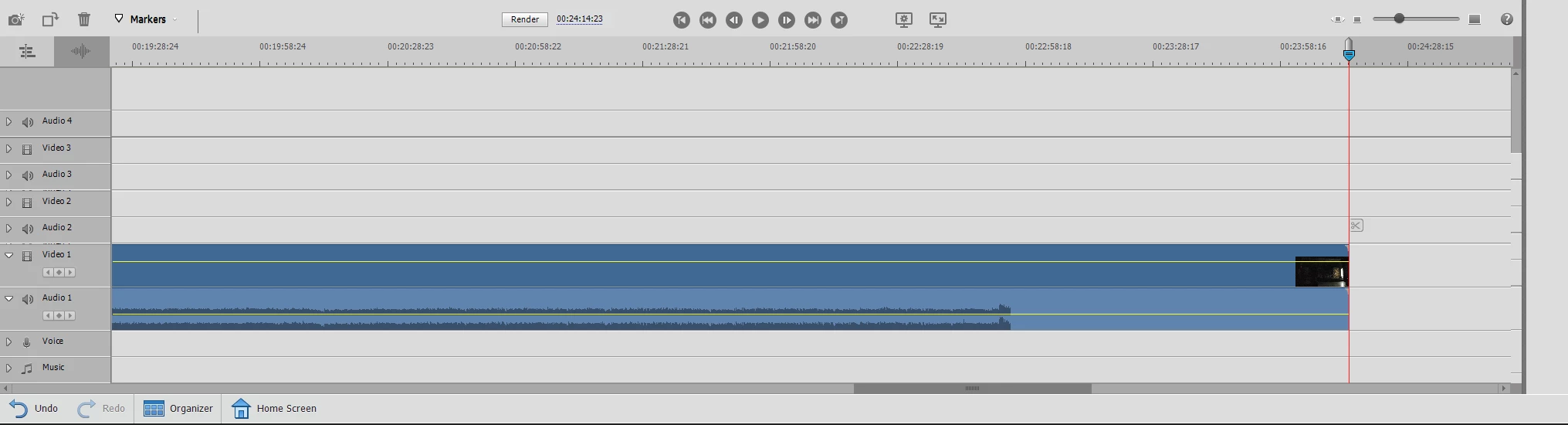Step forward one frame
Viewport: 1568px width, 425px height.
[x=787, y=20]
